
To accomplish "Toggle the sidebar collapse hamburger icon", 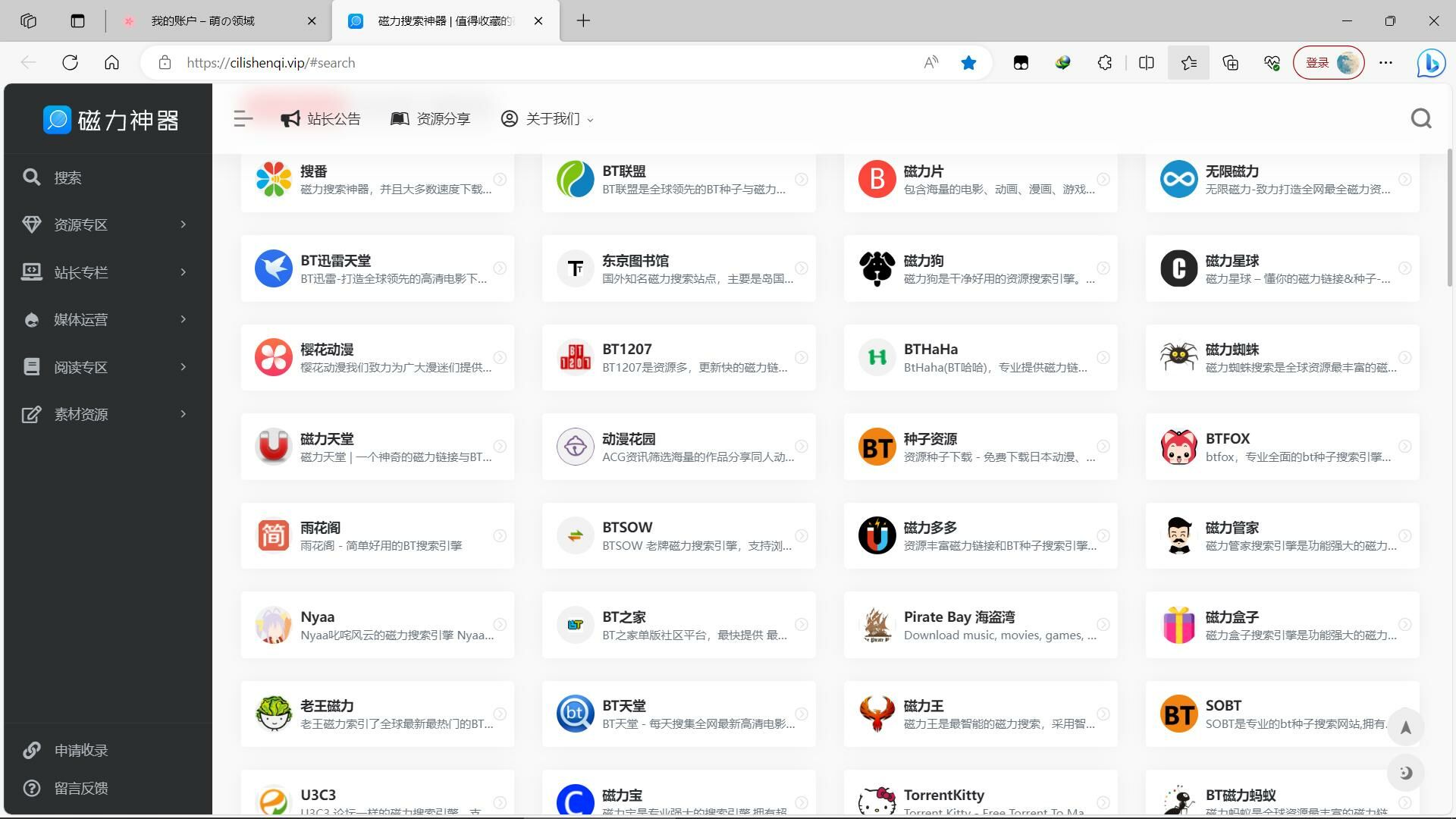I will [x=243, y=119].
